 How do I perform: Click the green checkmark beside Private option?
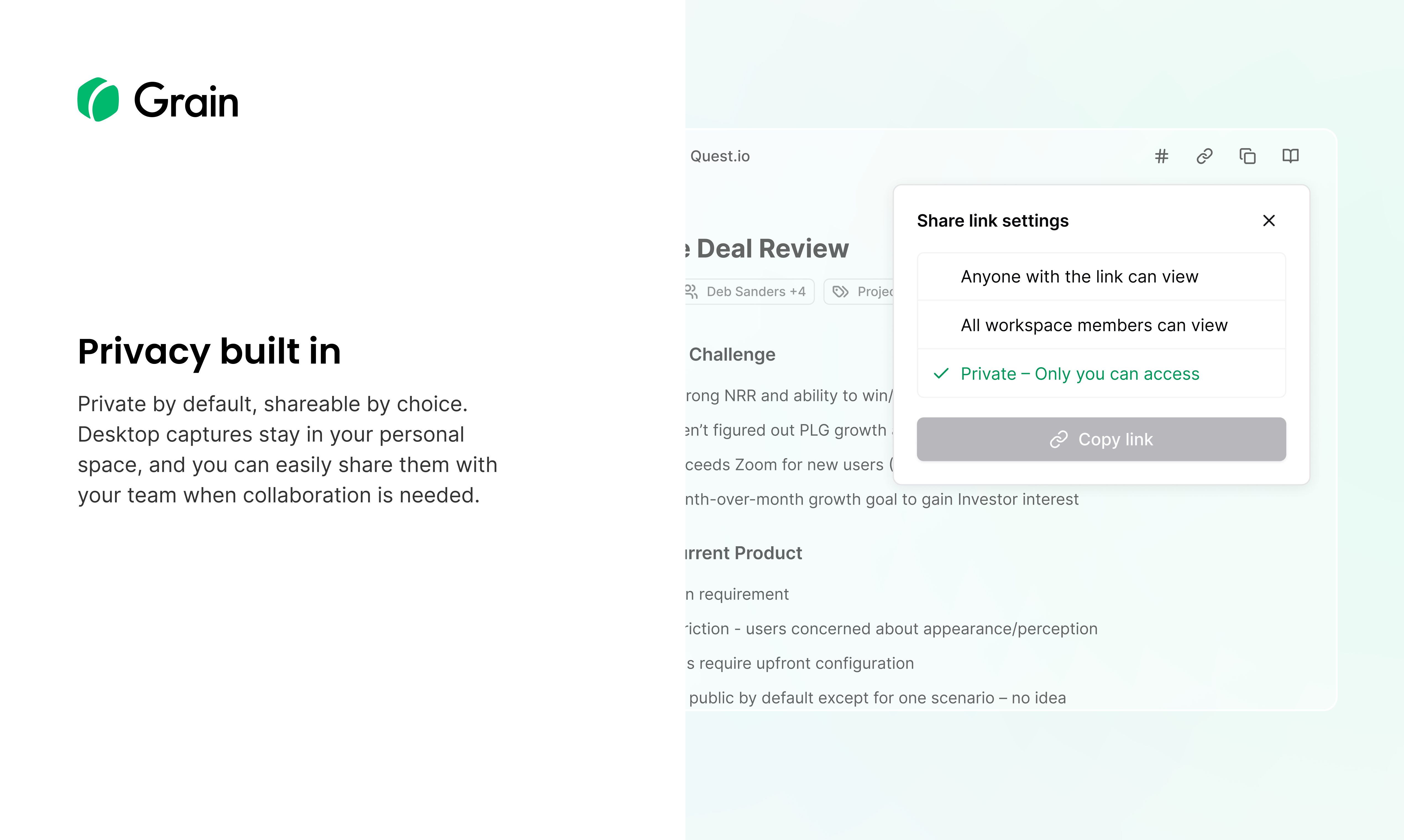click(941, 374)
